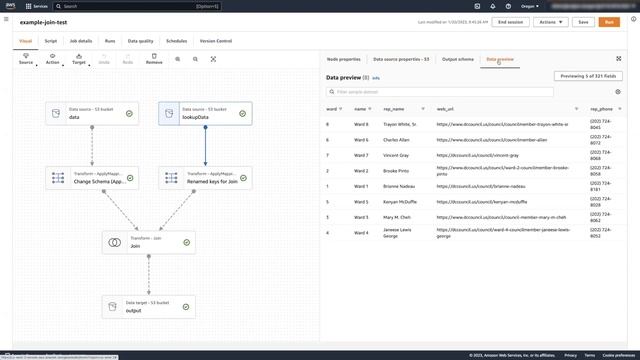Select the Data preview tab

click(500, 59)
